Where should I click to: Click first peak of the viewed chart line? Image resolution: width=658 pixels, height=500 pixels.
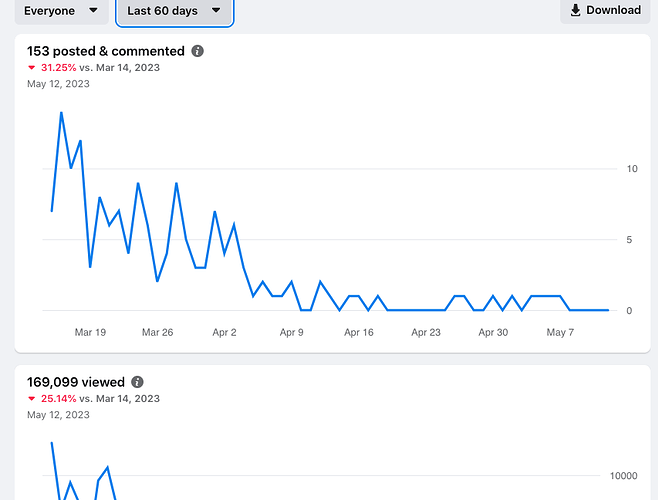coord(51,442)
